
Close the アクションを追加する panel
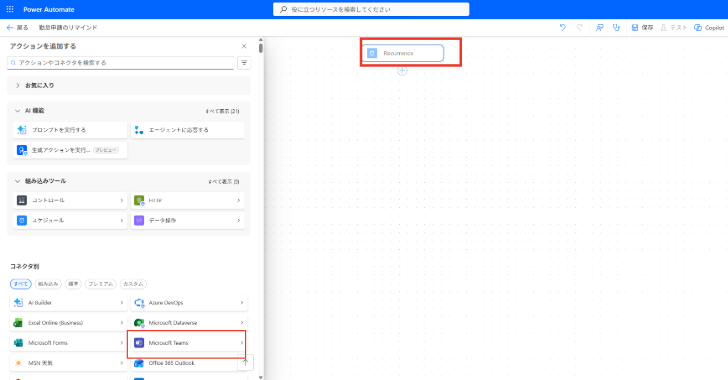click(244, 46)
